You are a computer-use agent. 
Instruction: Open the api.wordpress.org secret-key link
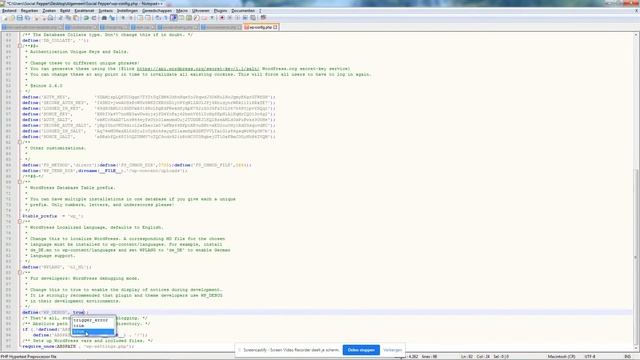pos(198,69)
